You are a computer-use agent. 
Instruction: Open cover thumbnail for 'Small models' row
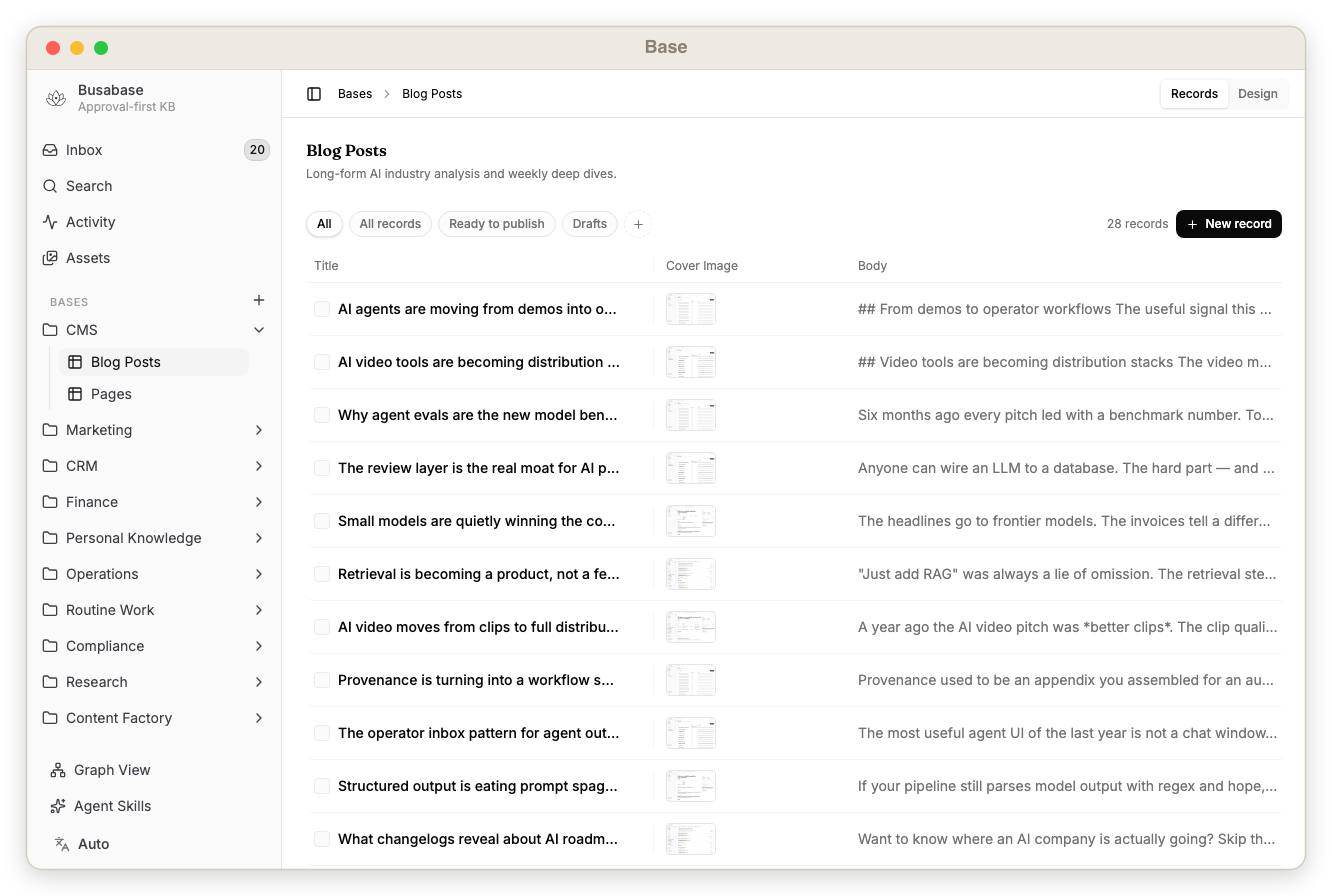(x=691, y=521)
